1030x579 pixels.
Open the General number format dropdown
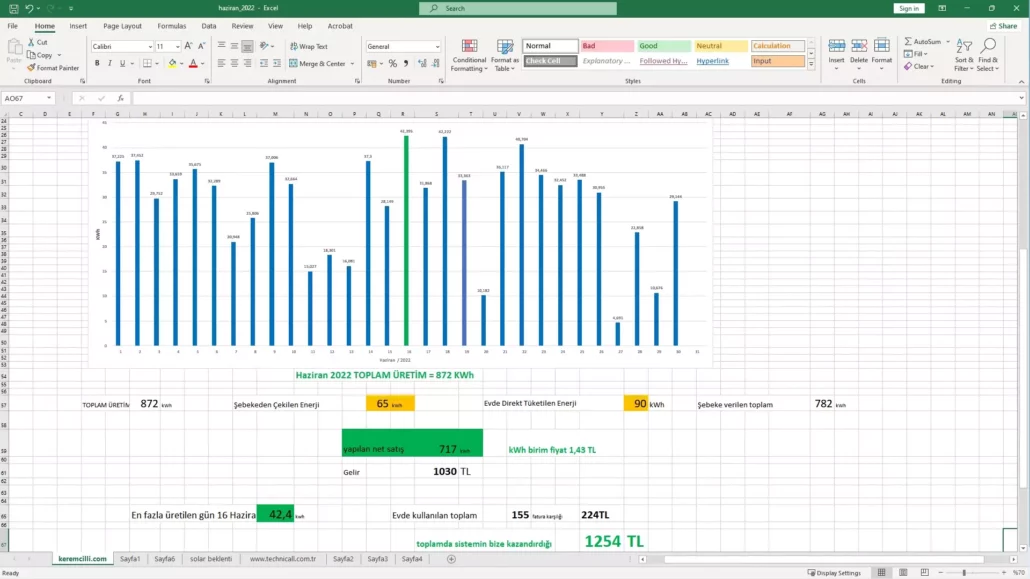point(437,47)
